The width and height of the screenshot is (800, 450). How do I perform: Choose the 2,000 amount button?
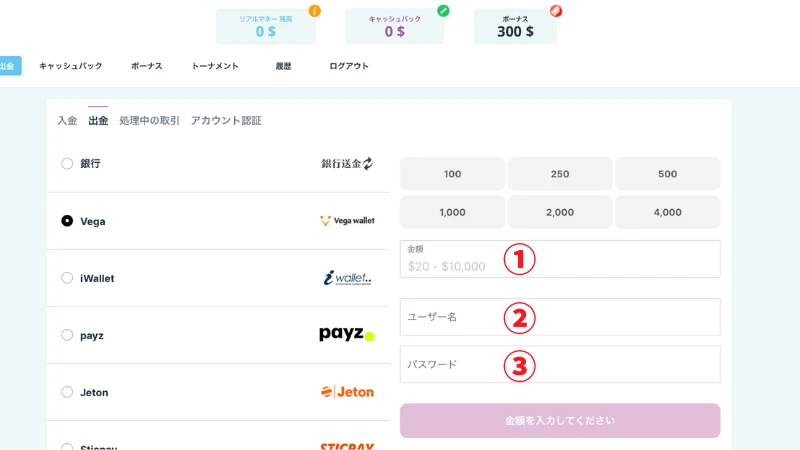tap(560, 212)
